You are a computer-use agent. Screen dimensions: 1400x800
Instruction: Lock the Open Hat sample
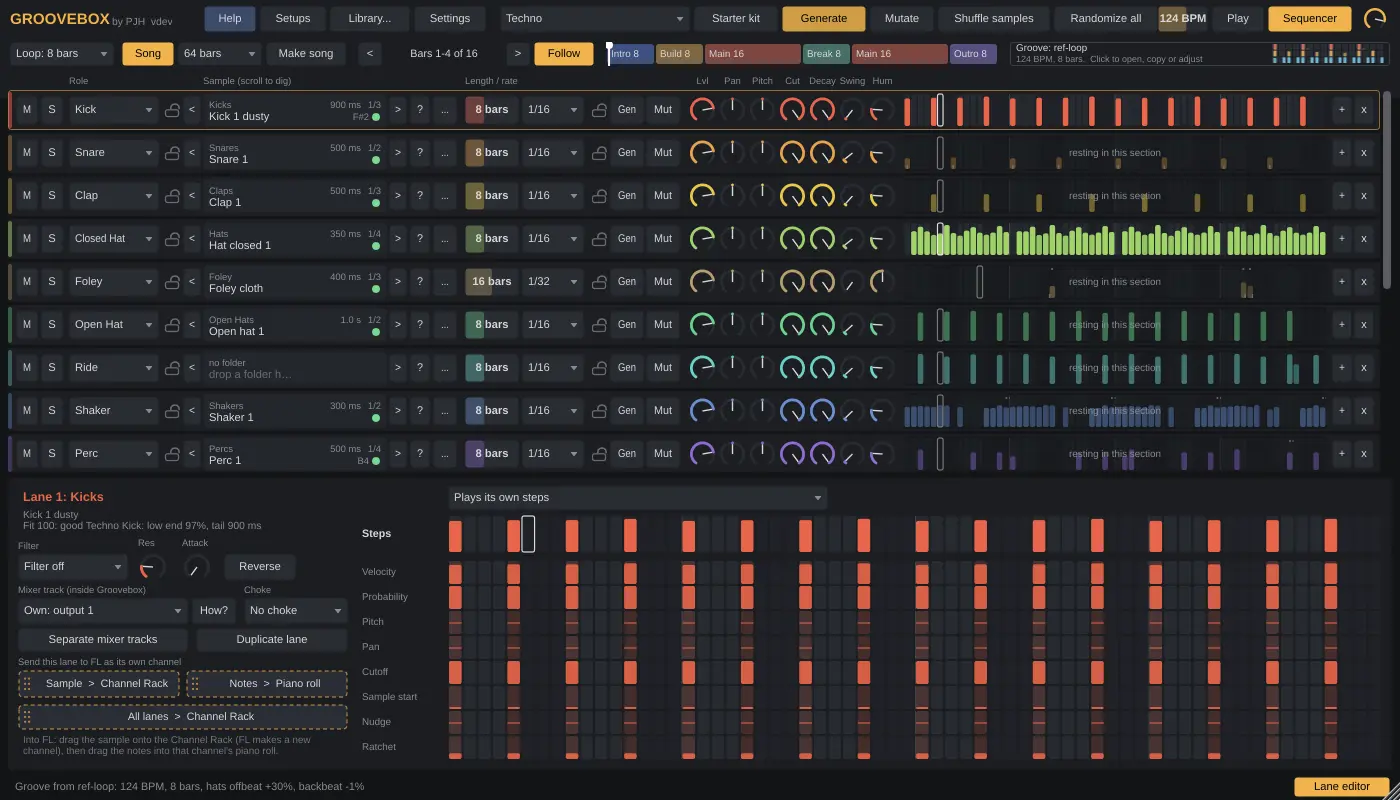[172, 325]
